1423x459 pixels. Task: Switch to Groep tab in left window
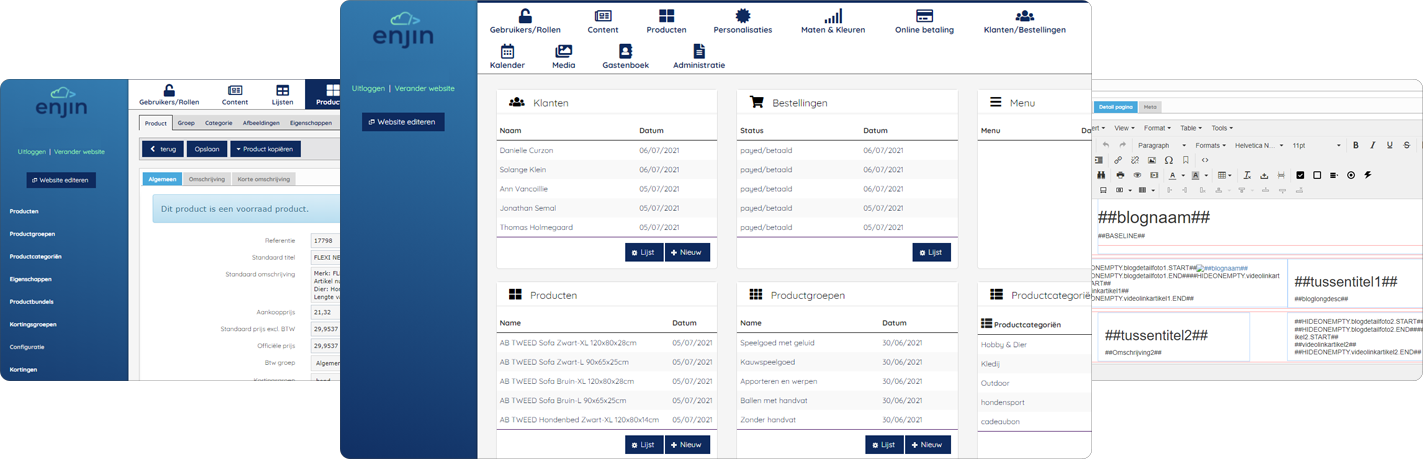(x=186, y=123)
